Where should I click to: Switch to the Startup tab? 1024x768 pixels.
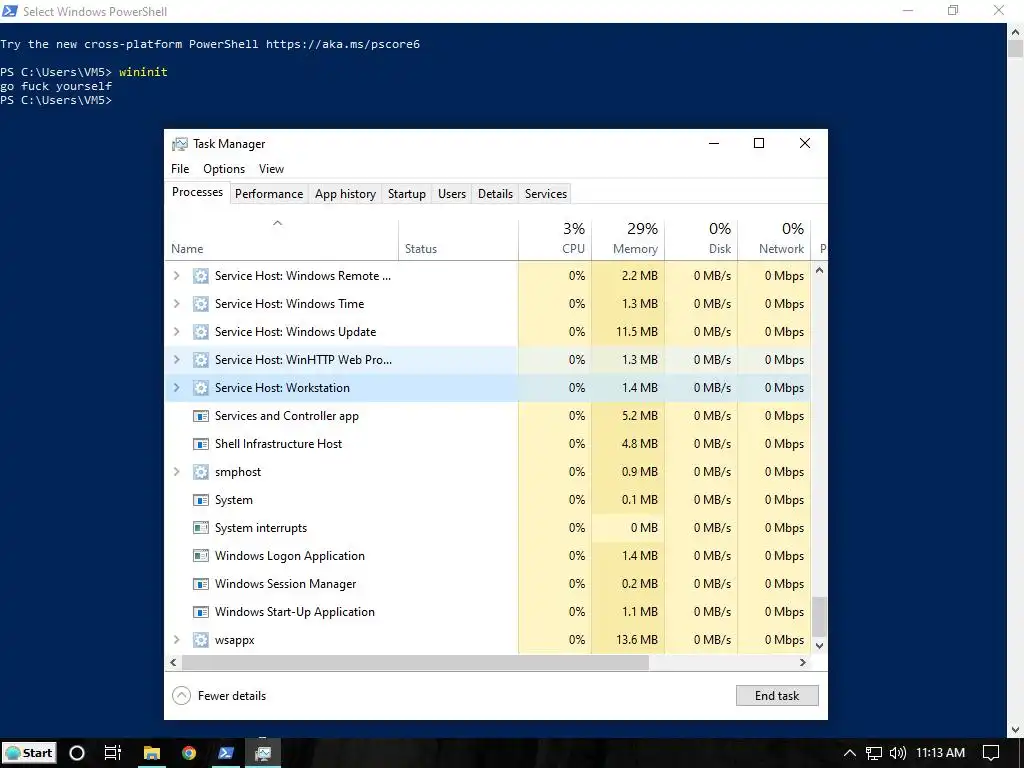tap(406, 194)
